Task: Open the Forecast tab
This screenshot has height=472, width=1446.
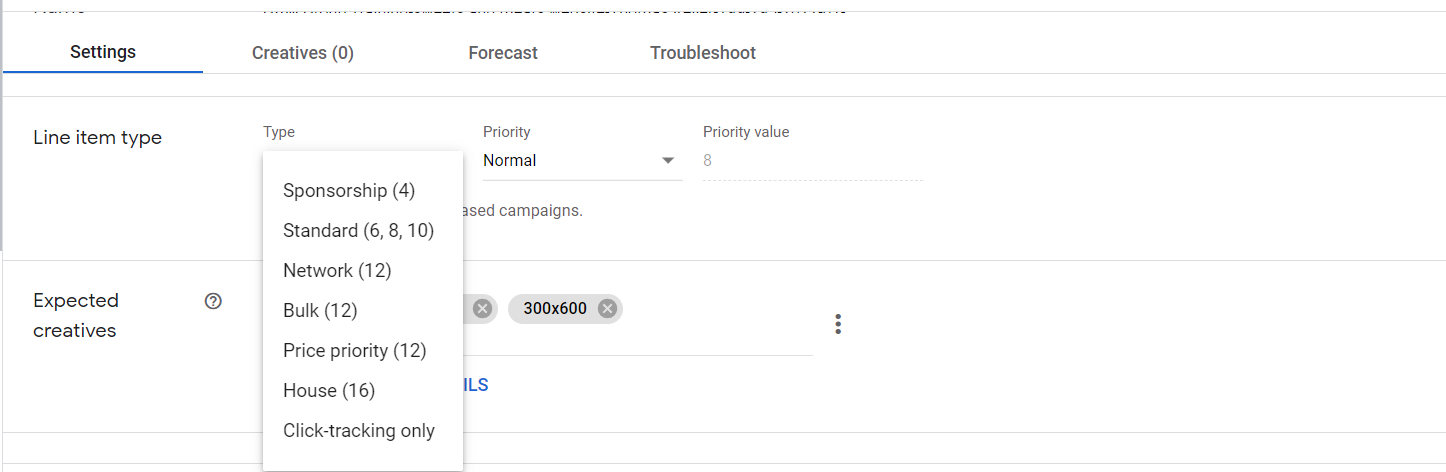Action: pos(503,53)
